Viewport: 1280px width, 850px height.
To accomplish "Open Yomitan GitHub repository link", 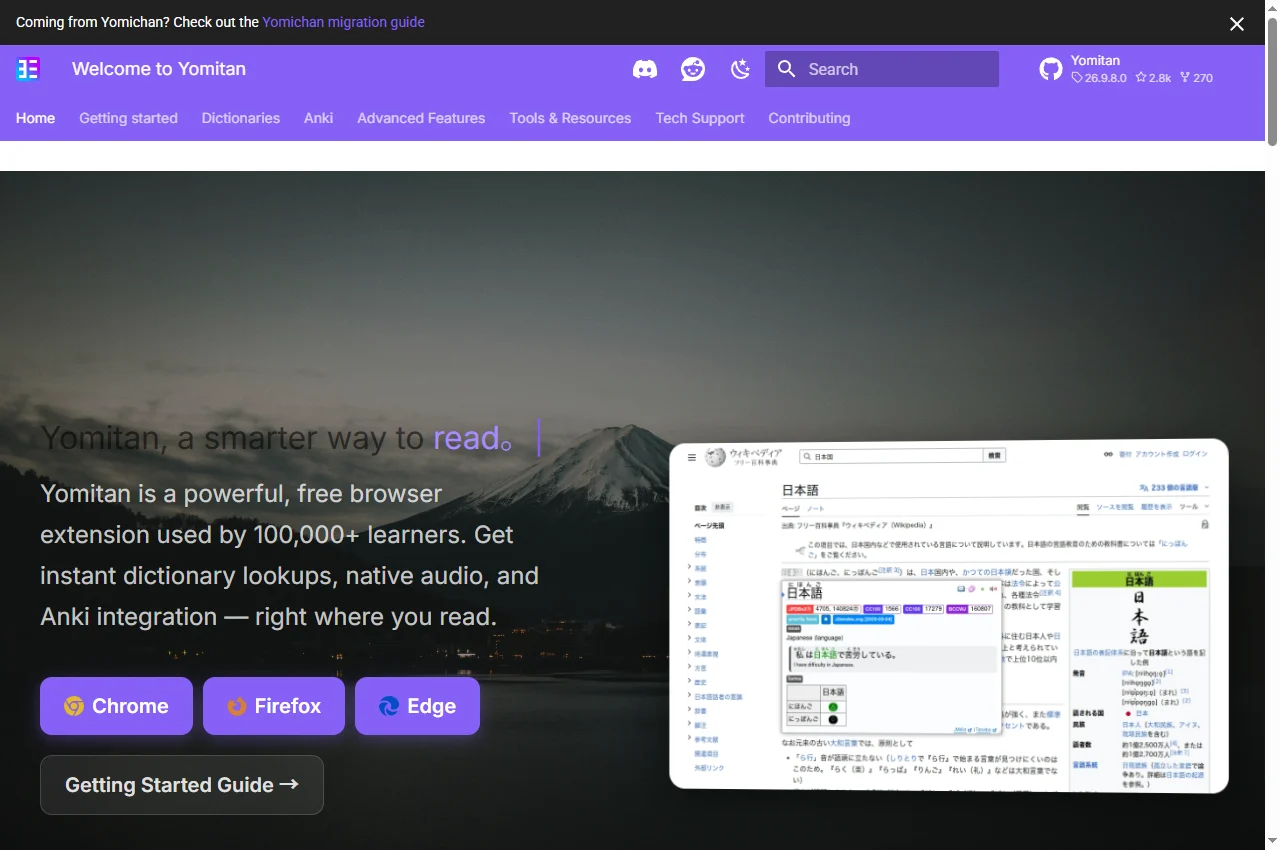I will click(1126, 69).
